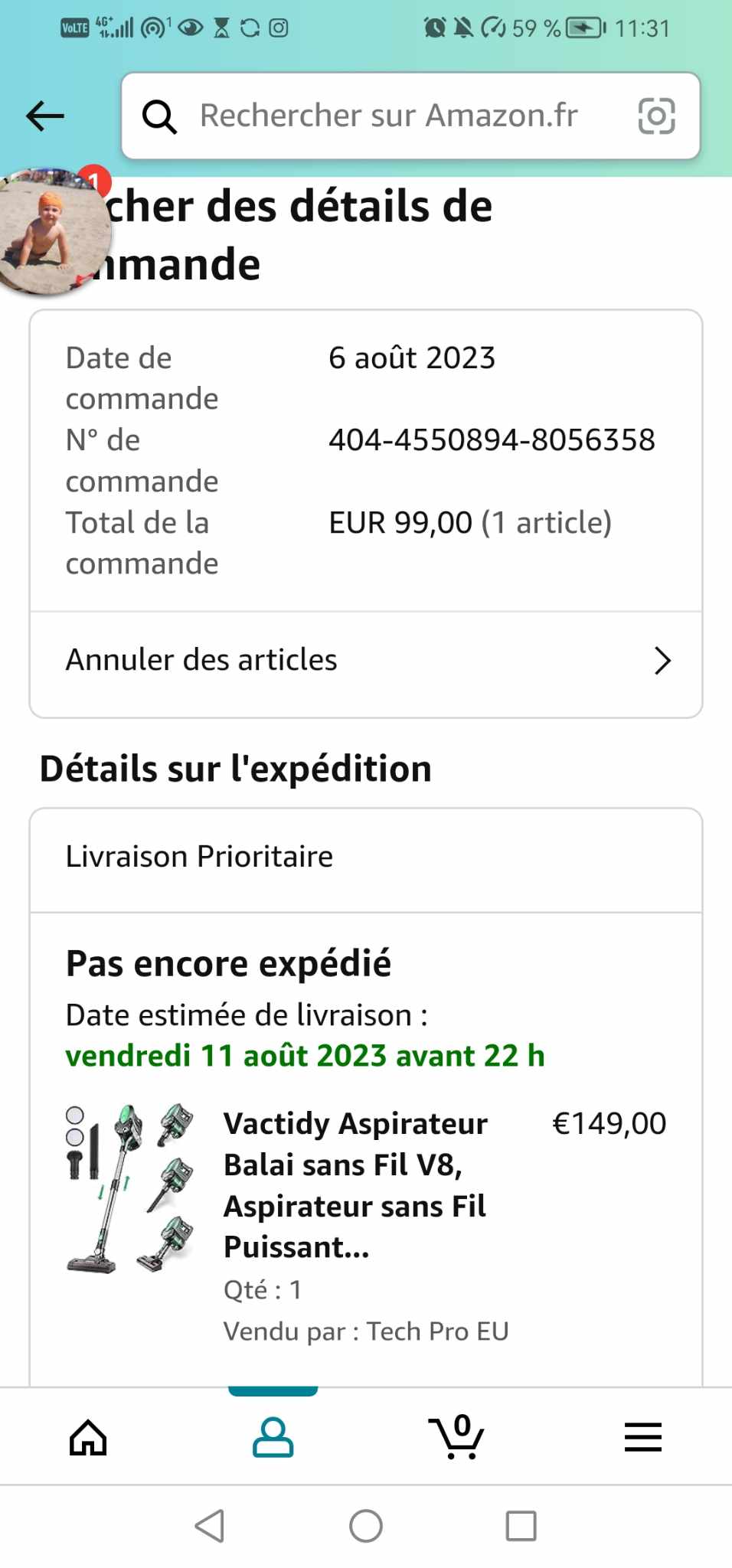Tap the estimated delivery date text

coord(305,1056)
